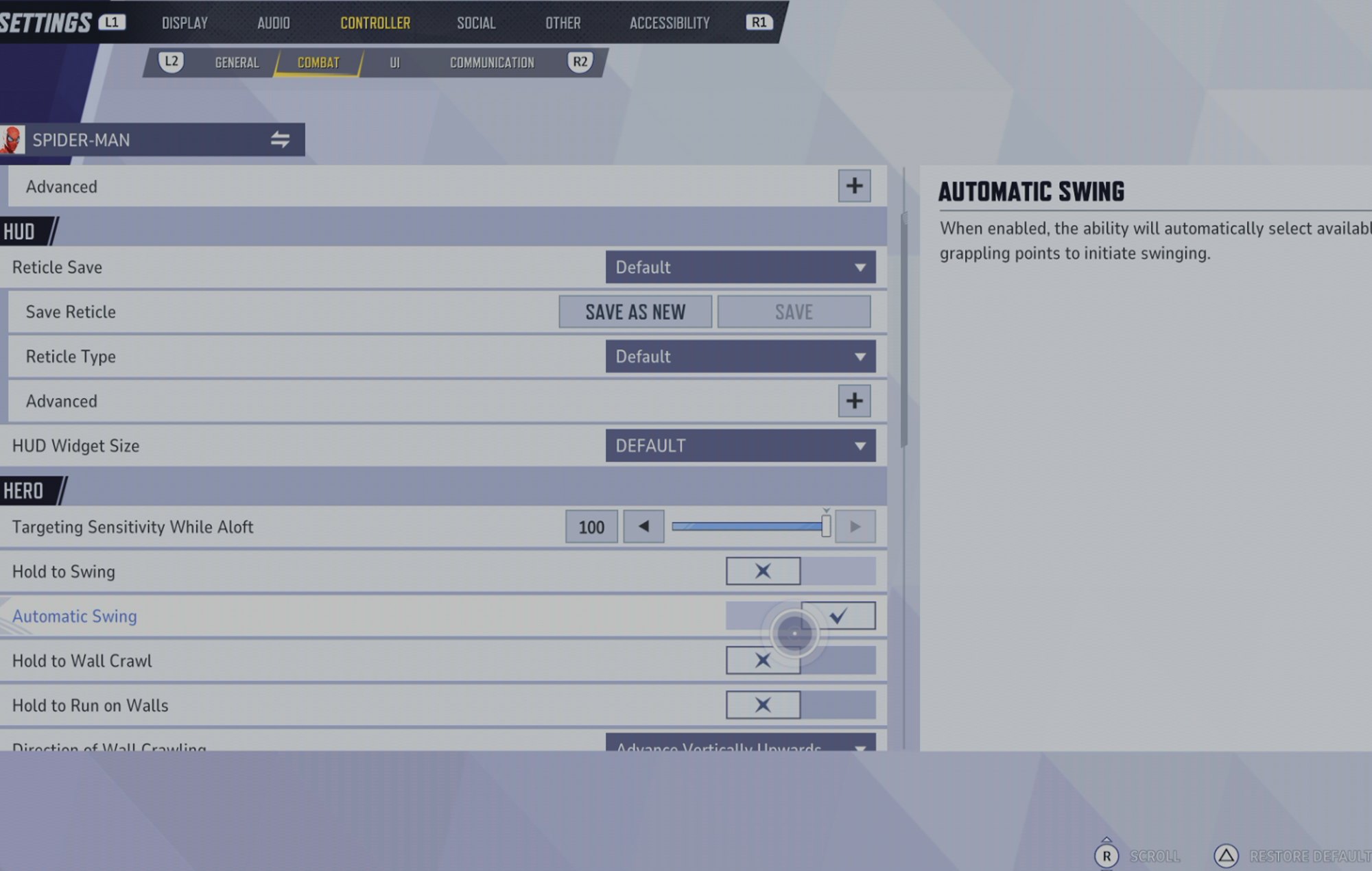Viewport: 1372px width, 871px height.
Task: Select the Hold to Run on Walls label
Action: point(90,705)
